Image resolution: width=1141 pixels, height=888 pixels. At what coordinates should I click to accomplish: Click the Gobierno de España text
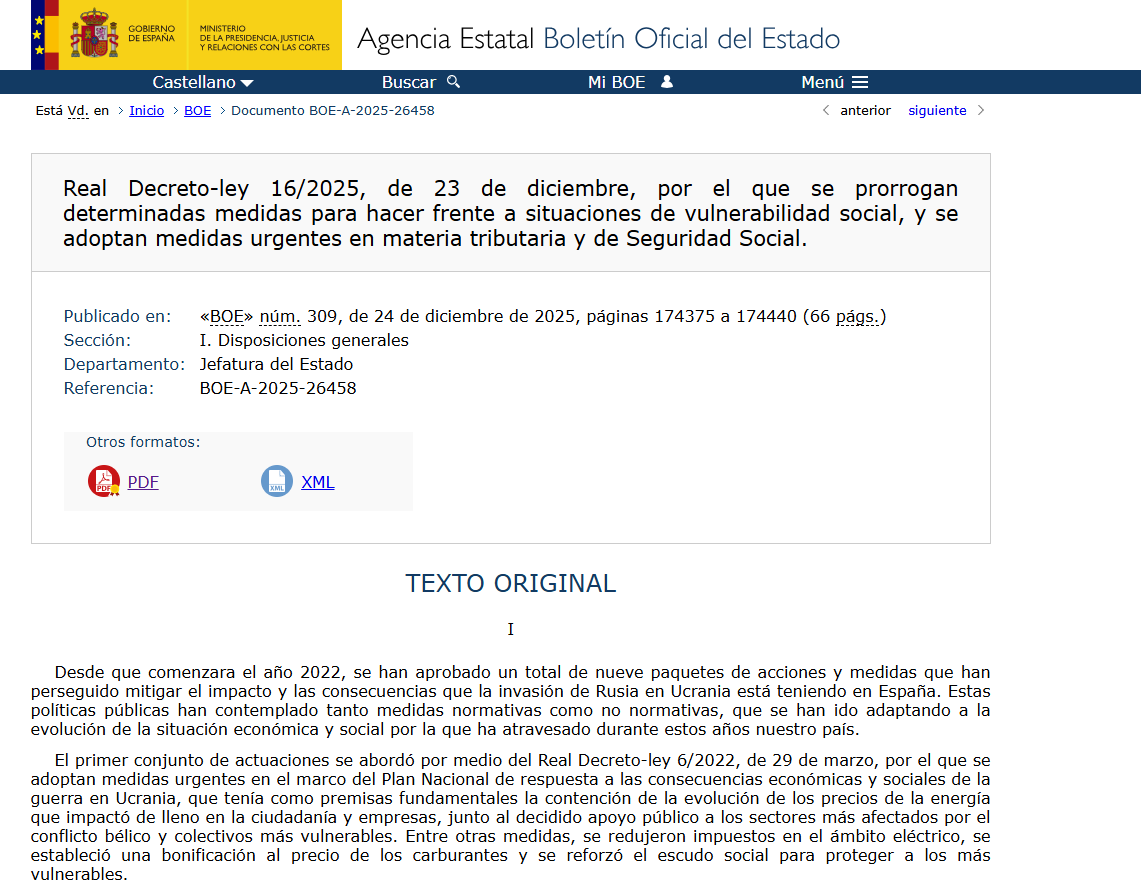click(151, 33)
